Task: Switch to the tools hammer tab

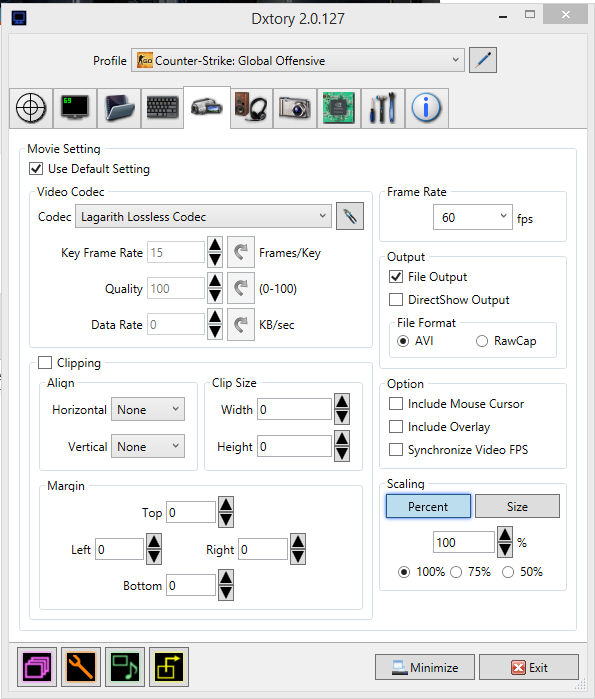Action: [383, 108]
